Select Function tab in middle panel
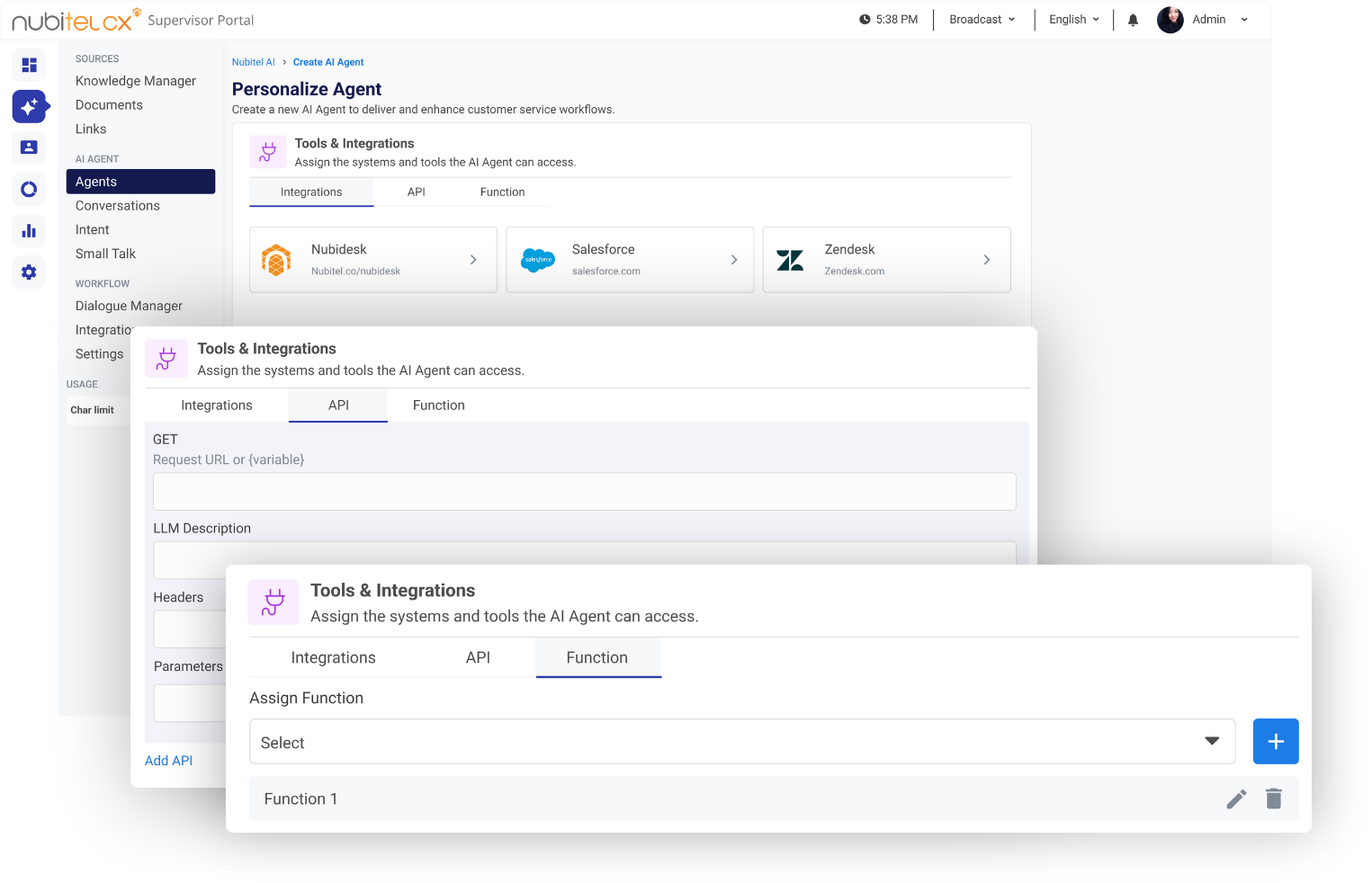The image size is (1372, 883). pos(439,406)
